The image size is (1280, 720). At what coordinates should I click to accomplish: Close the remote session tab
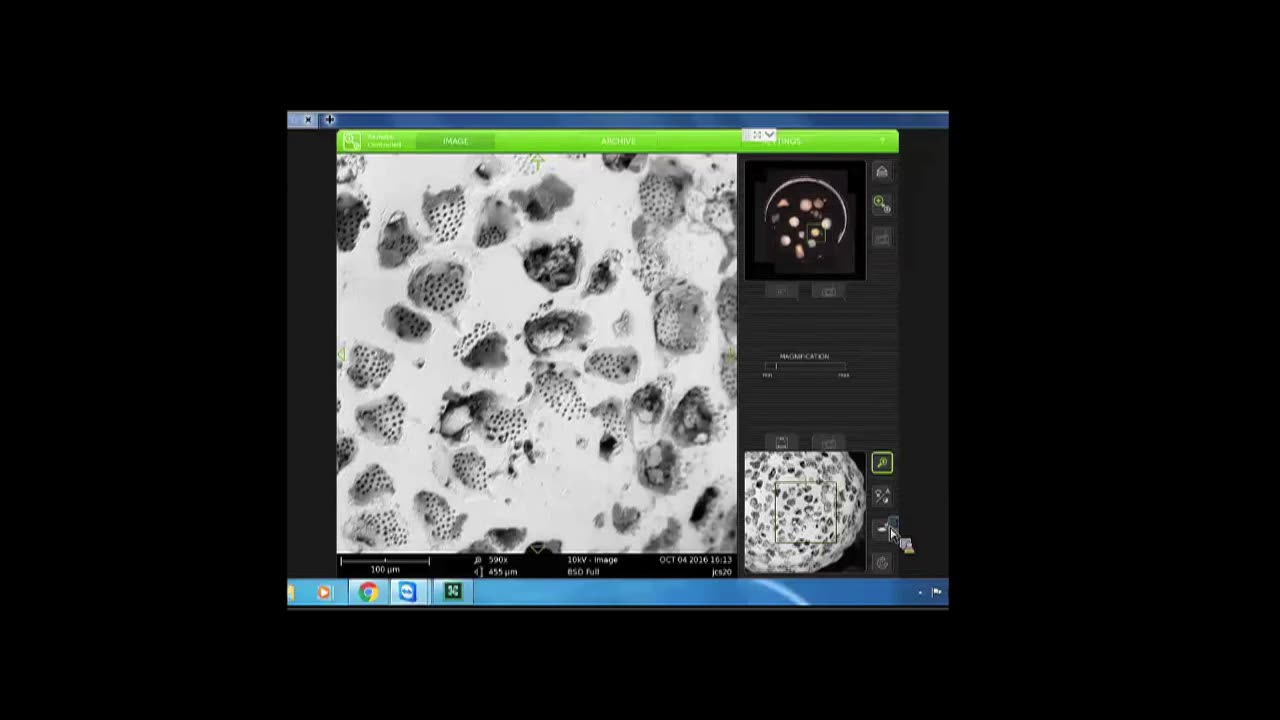(x=308, y=120)
